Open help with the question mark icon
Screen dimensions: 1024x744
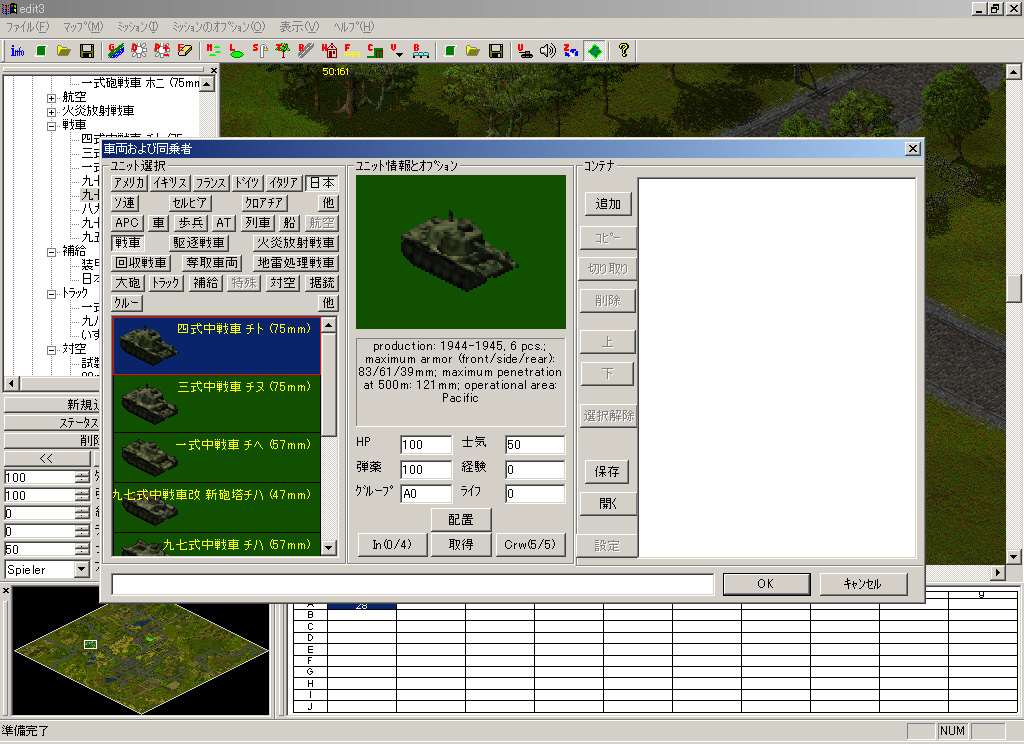(x=624, y=51)
